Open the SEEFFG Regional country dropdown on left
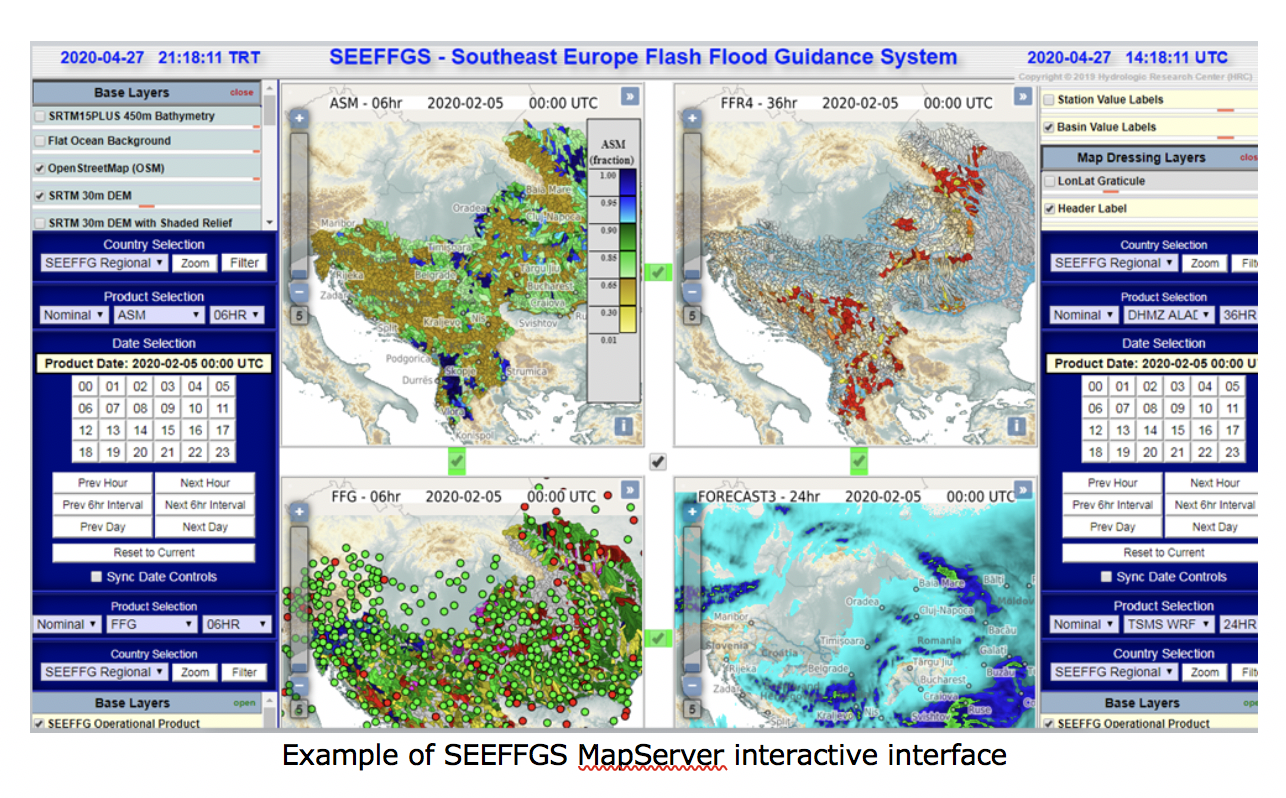The height and width of the screenshot is (798, 1286). pyautogui.click(x=103, y=263)
